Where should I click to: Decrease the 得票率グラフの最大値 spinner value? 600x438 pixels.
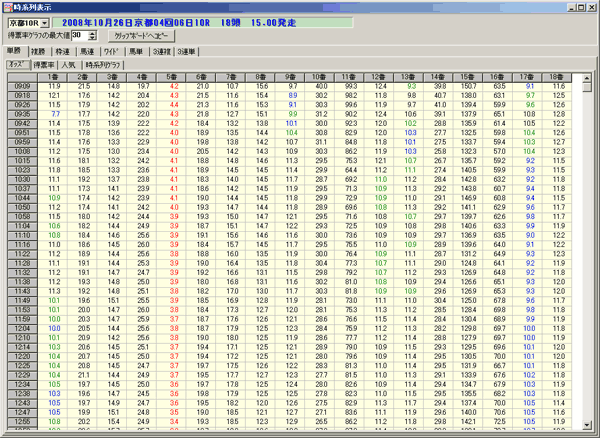[92, 38]
